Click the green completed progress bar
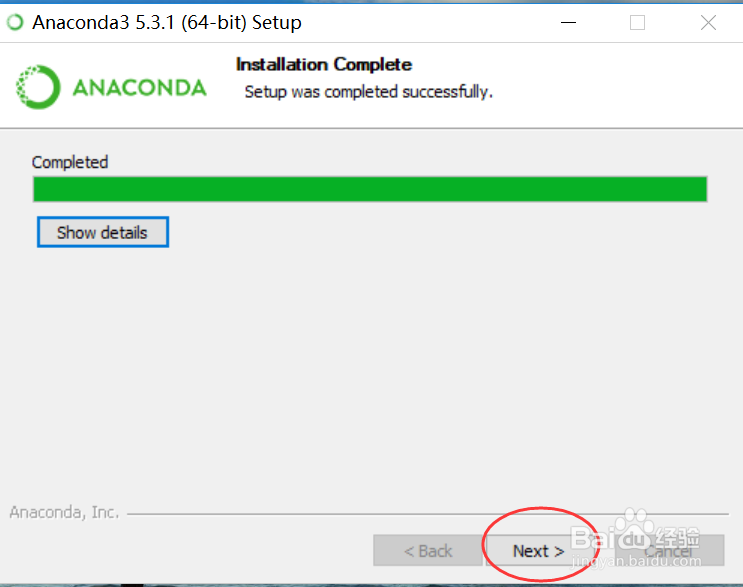This screenshot has height=587, width=743. (370, 189)
